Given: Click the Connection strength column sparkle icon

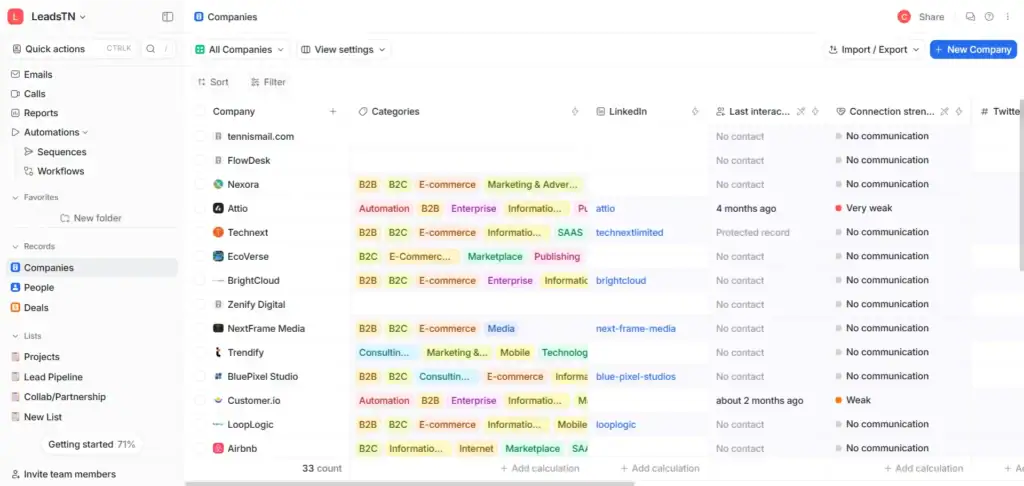Looking at the screenshot, I should click(x=959, y=112).
